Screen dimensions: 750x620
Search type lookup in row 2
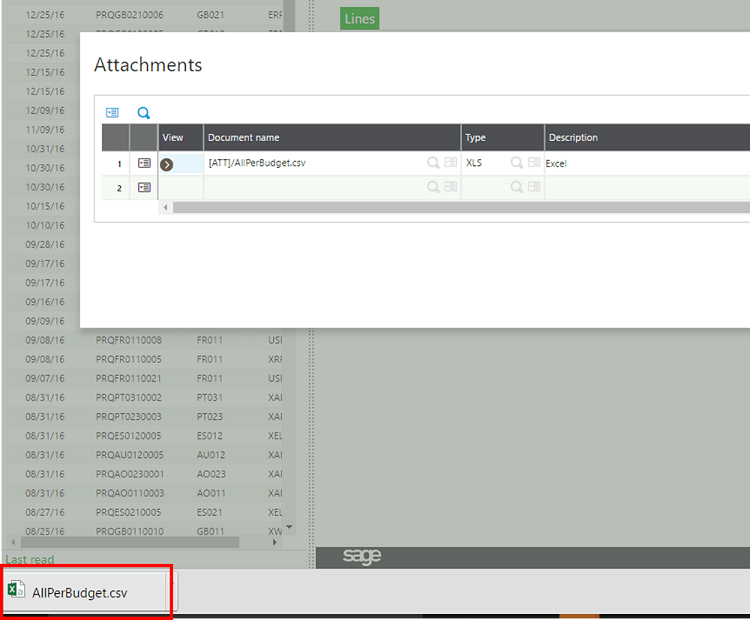coord(517,187)
